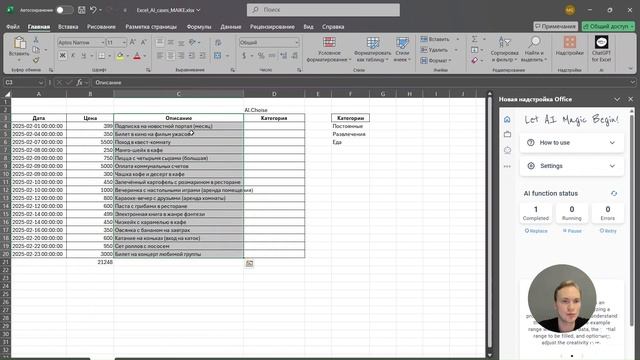Screen dimensions: 640x360
Task: Click the accounting currency format icon
Action: click(x=244, y=56)
